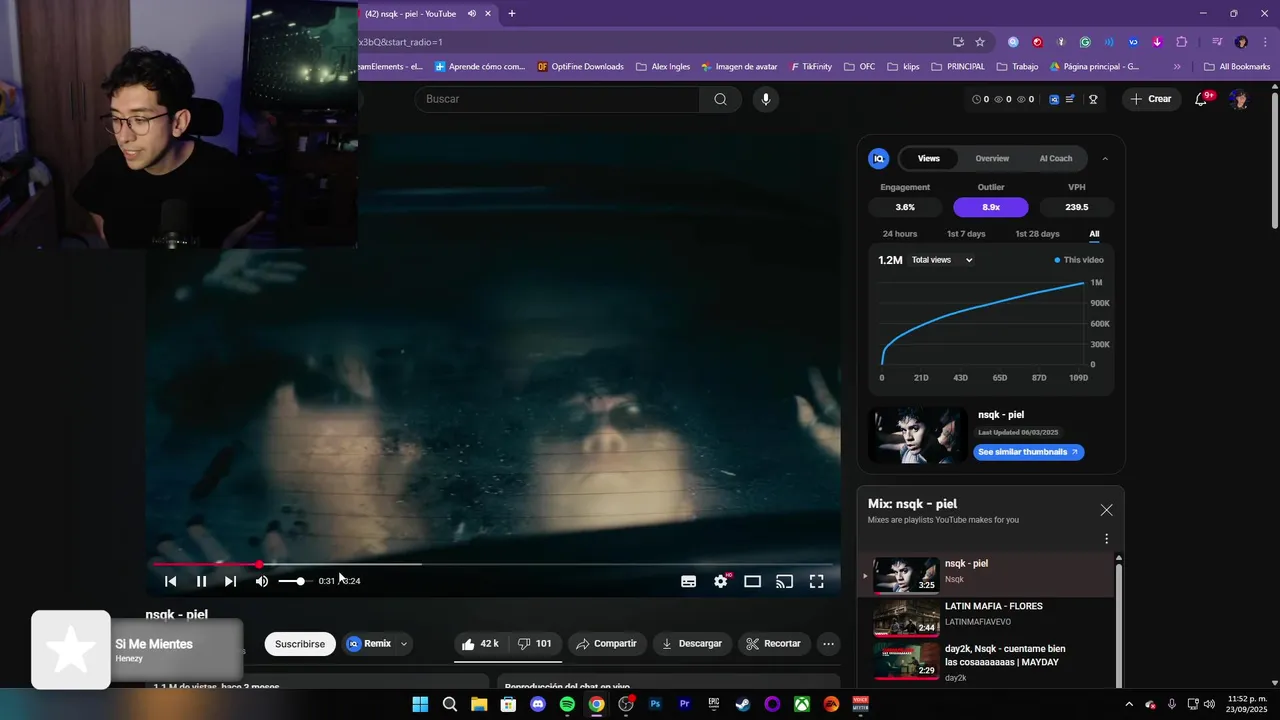Enter fullscreen mode
Screen dimensions: 1280x720
816,581
